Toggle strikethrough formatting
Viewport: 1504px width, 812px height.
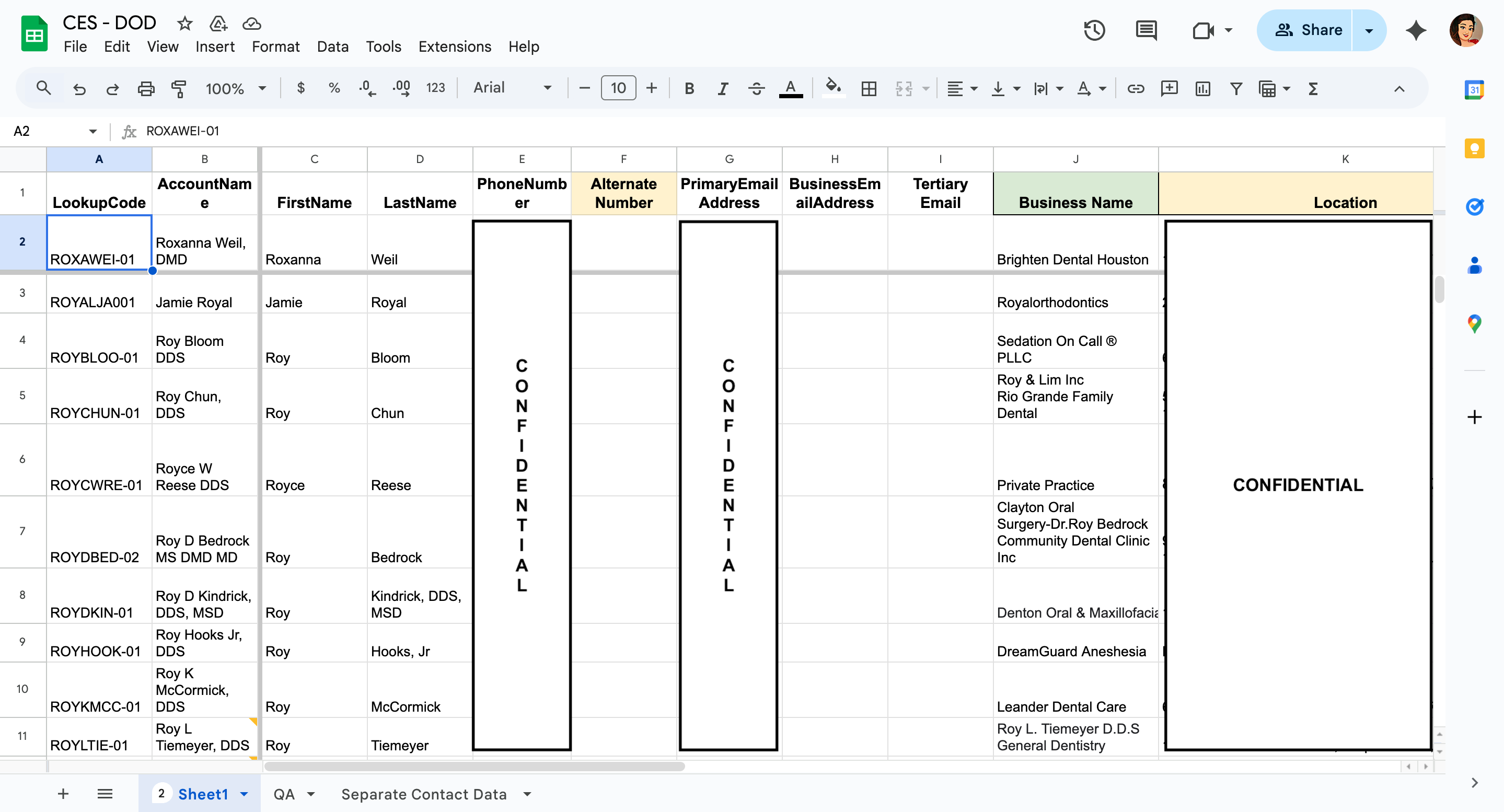click(756, 89)
